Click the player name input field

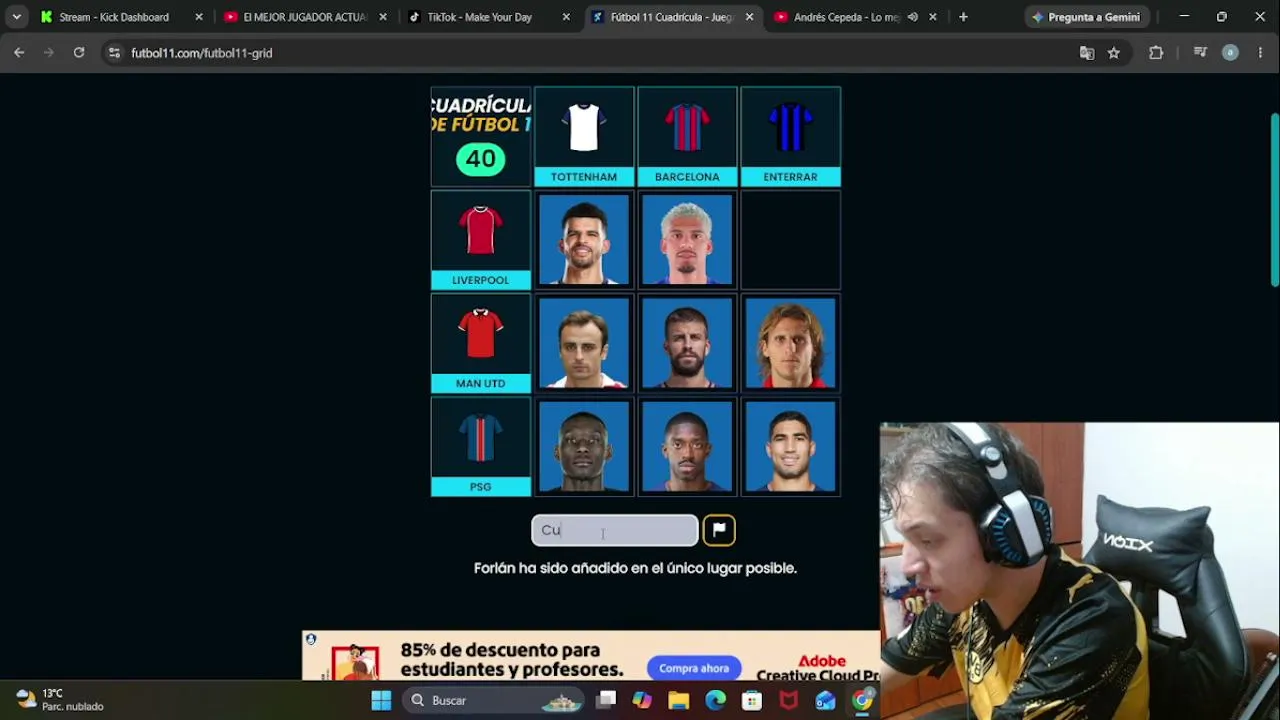pyautogui.click(x=614, y=530)
